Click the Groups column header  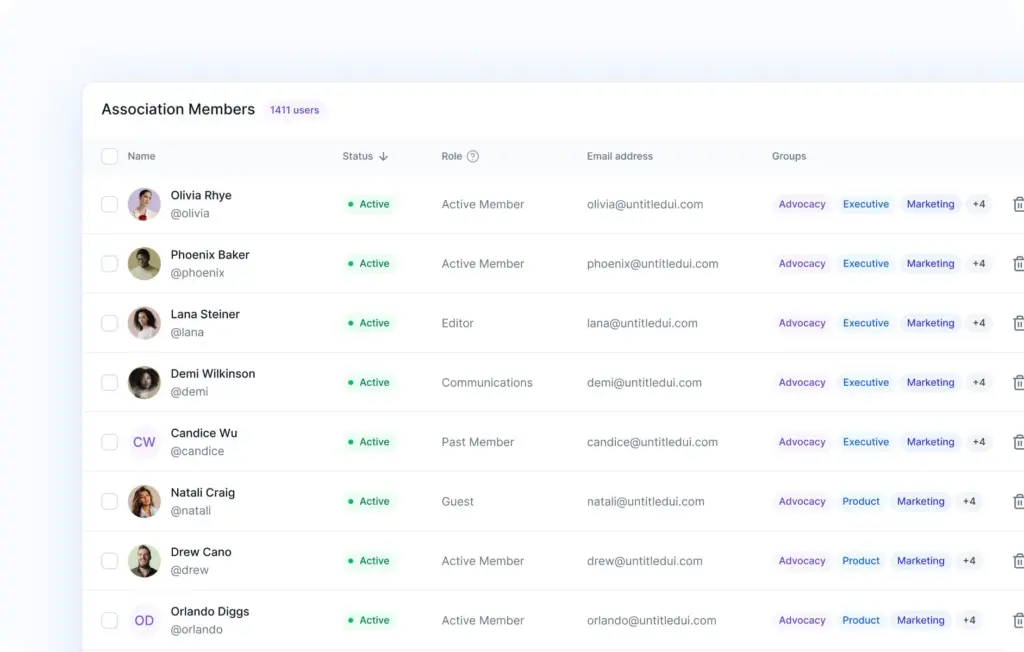click(788, 156)
